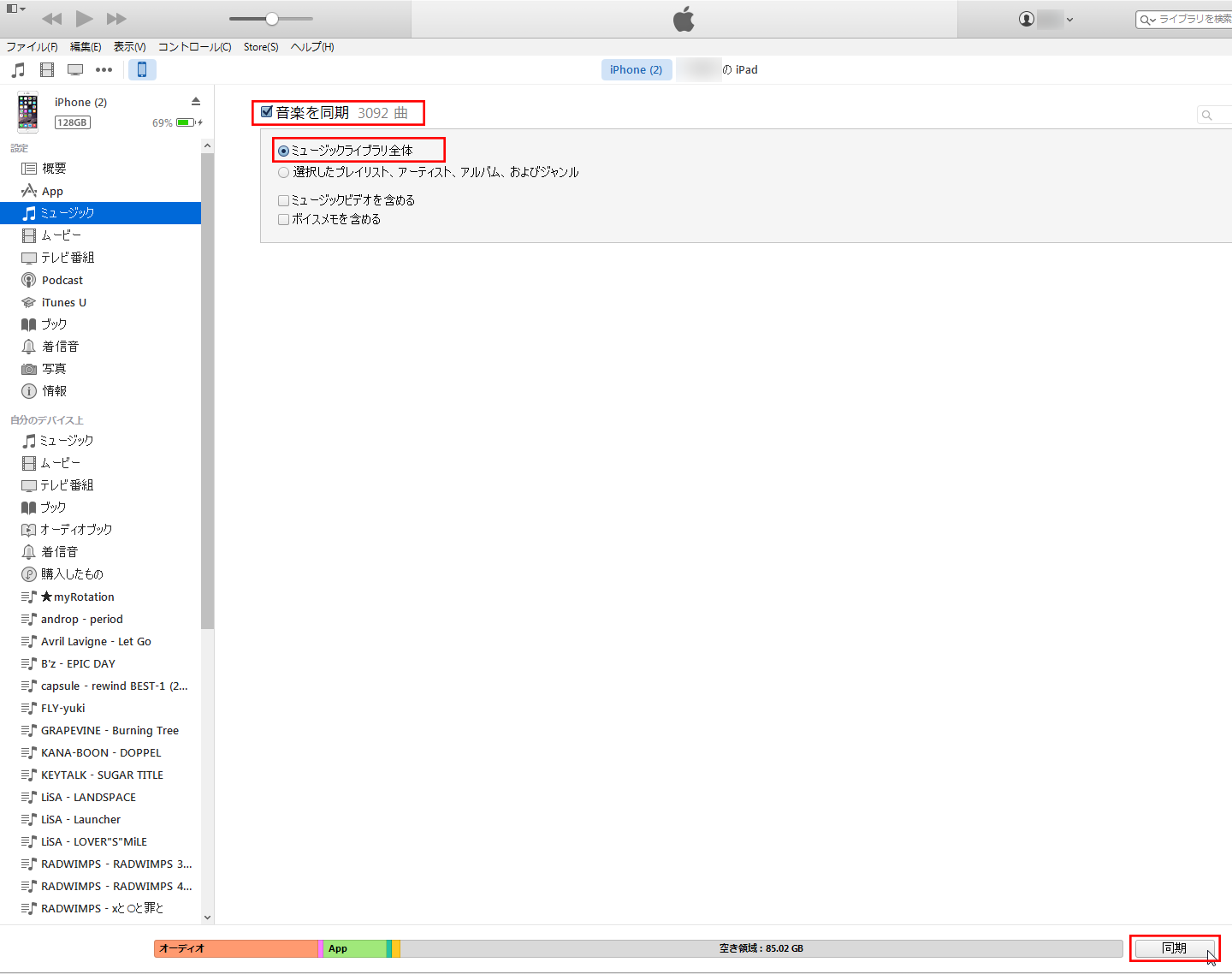Open the コントロール menu
This screenshot has width=1232, height=974.
[194, 47]
